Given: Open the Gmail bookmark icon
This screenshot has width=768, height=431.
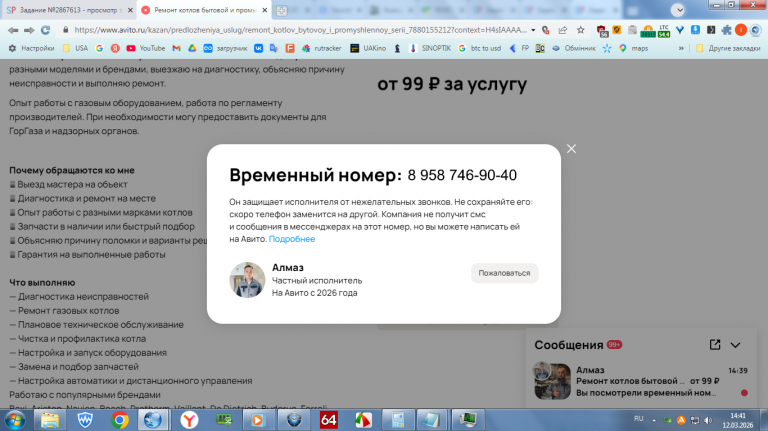Looking at the screenshot, I should pyautogui.click(x=176, y=48).
